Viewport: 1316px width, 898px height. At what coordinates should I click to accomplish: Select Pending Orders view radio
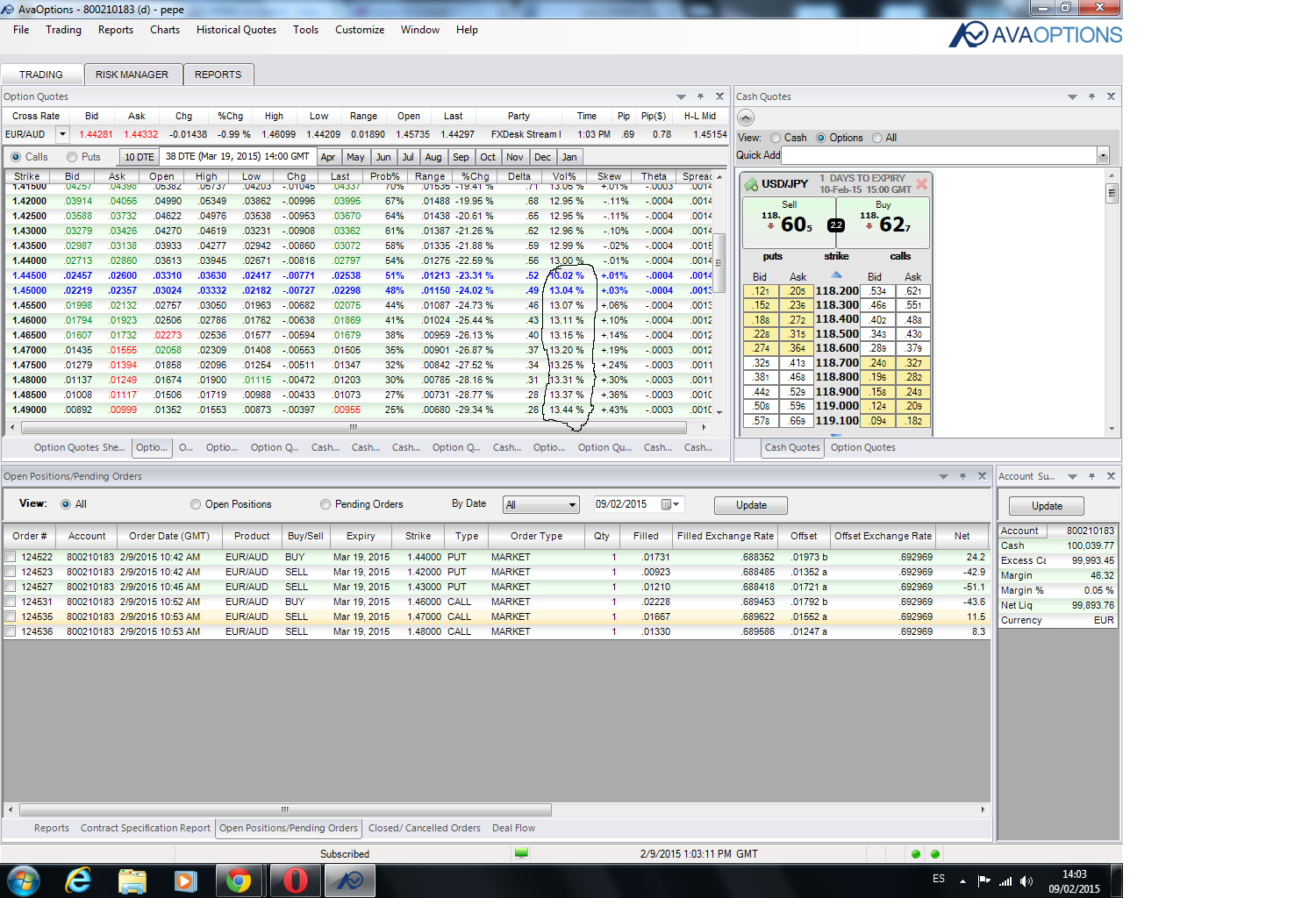(x=325, y=504)
